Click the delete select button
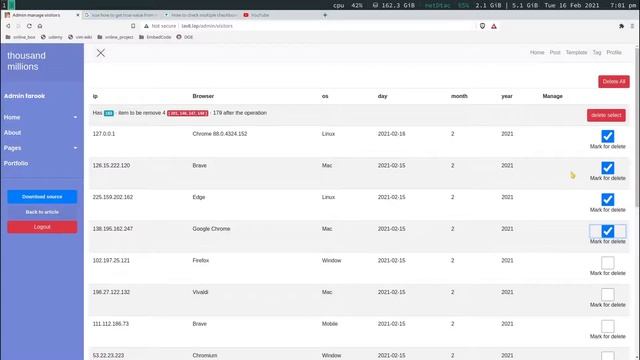This screenshot has width=640, height=360. (606, 115)
